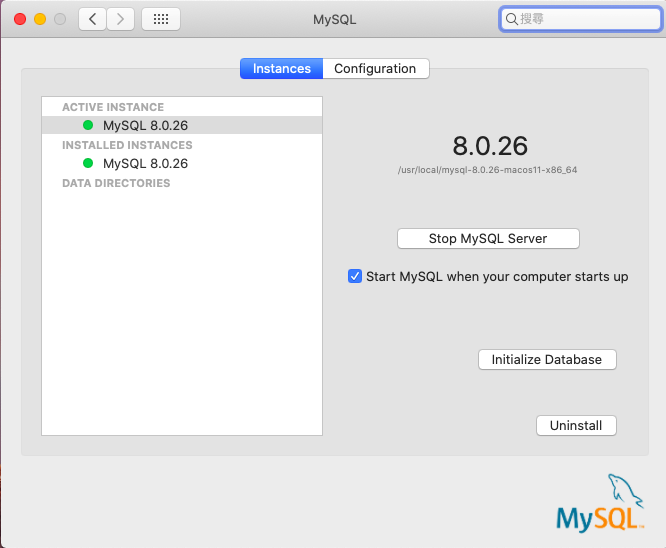666x548 pixels.
Task: Click the MySQL window title text
Action: (334, 20)
